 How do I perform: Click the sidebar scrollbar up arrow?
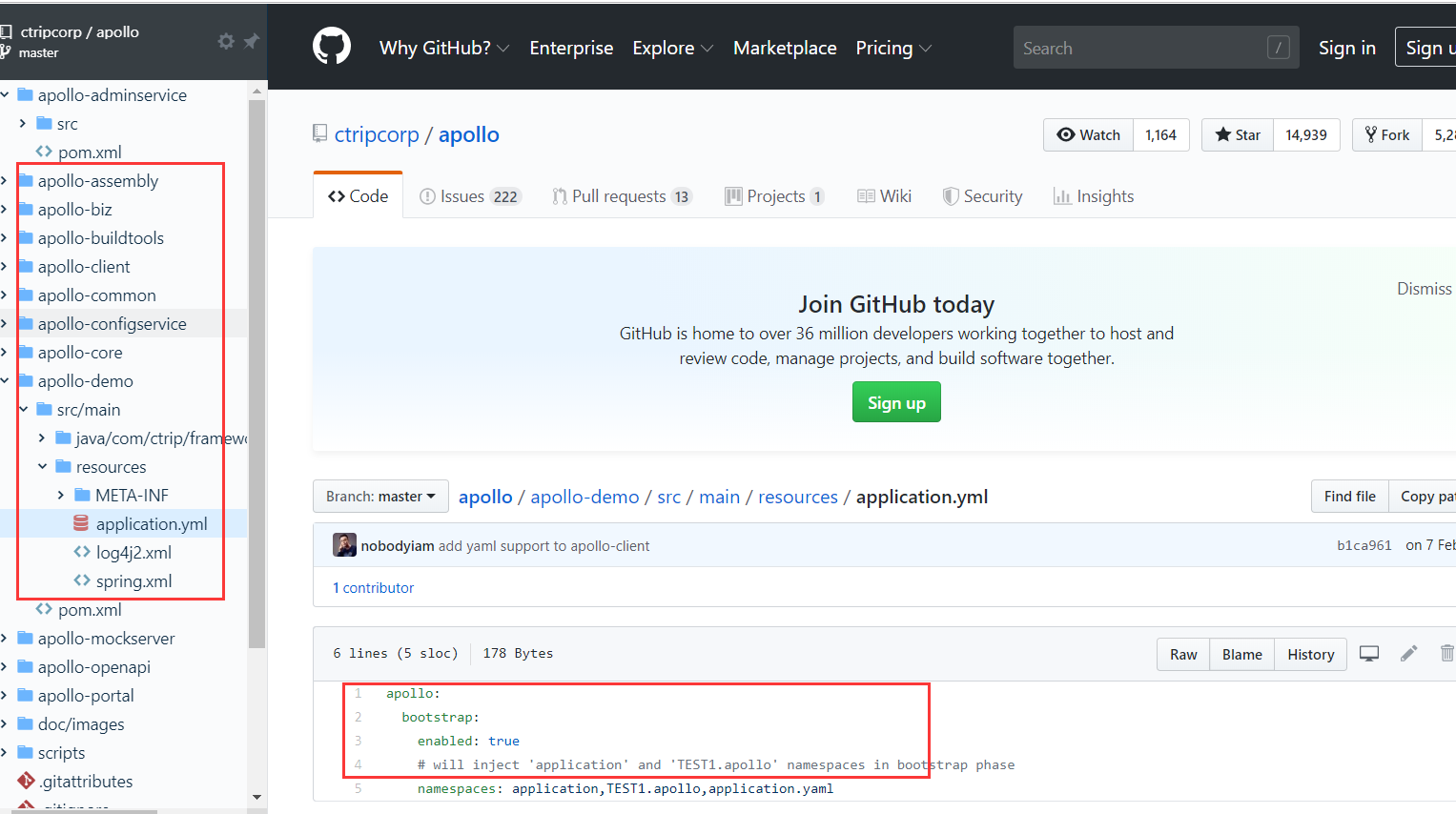256,92
